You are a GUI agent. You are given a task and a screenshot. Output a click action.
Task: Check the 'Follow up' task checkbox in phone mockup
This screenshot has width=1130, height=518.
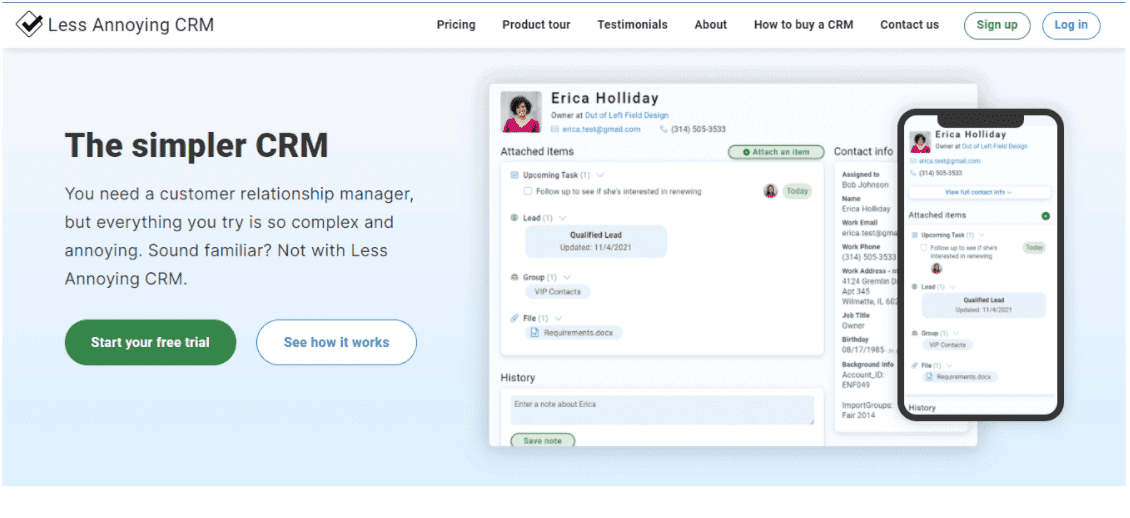[924, 248]
